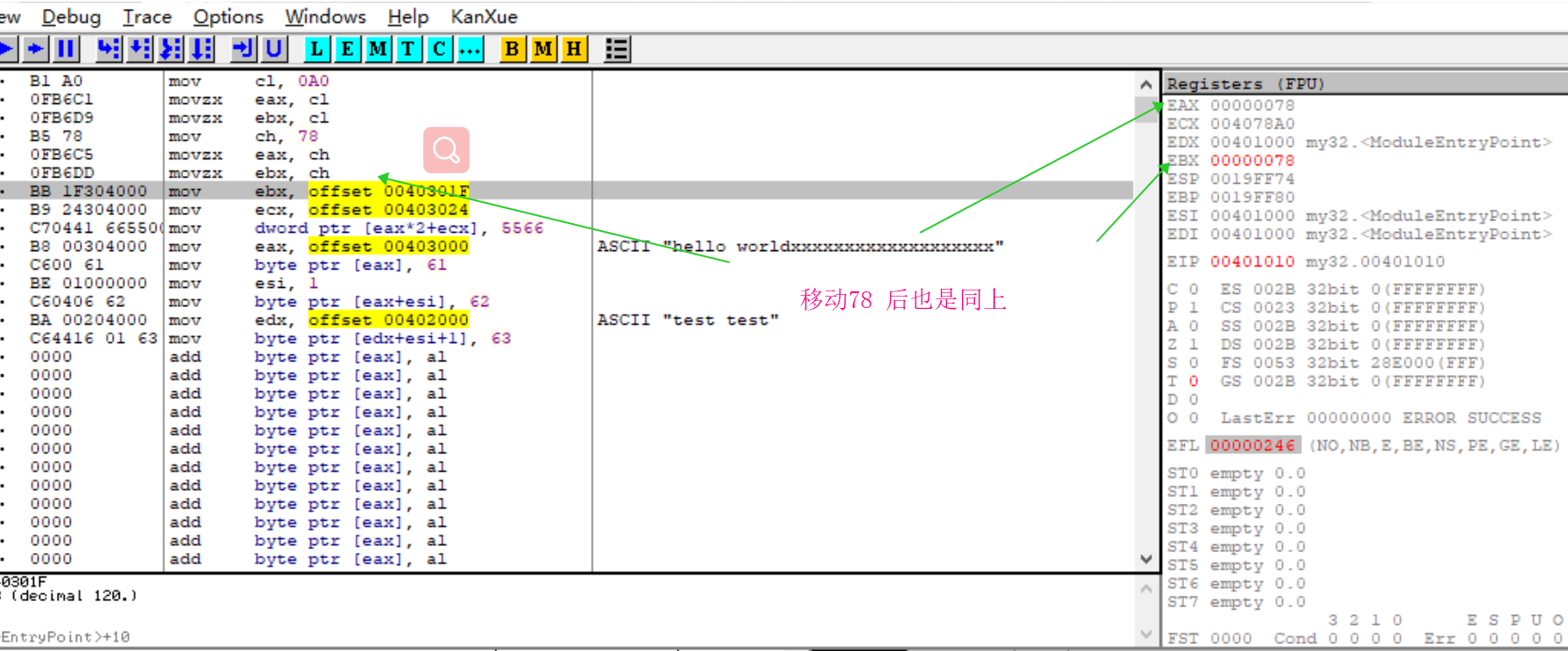Click the options list icon in toolbar
The height and width of the screenshot is (651, 1568).
coord(617,49)
